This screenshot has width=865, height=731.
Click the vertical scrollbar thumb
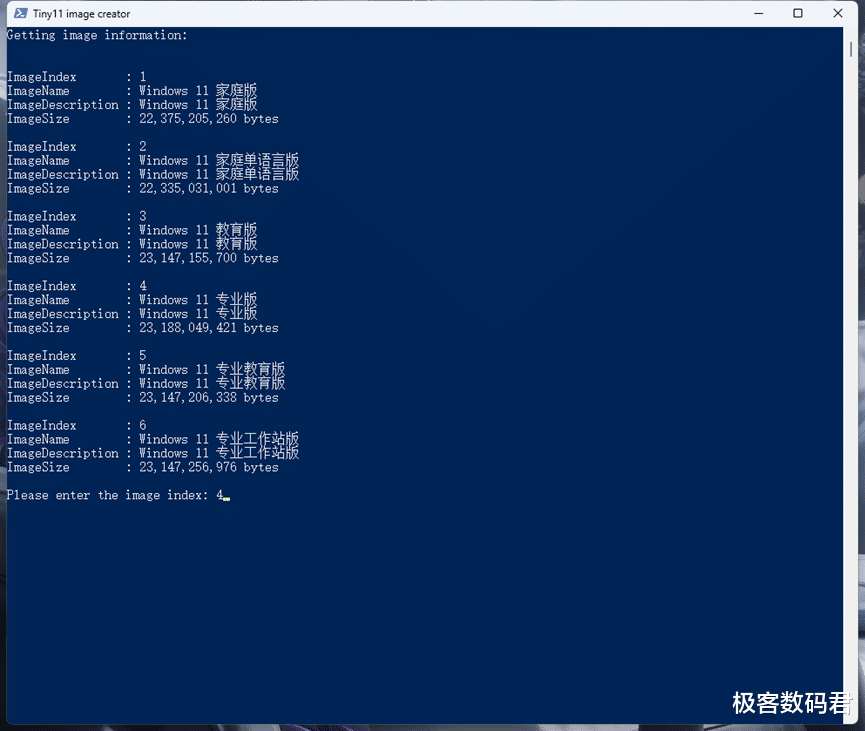pyautogui.click(x=851, y=49)
